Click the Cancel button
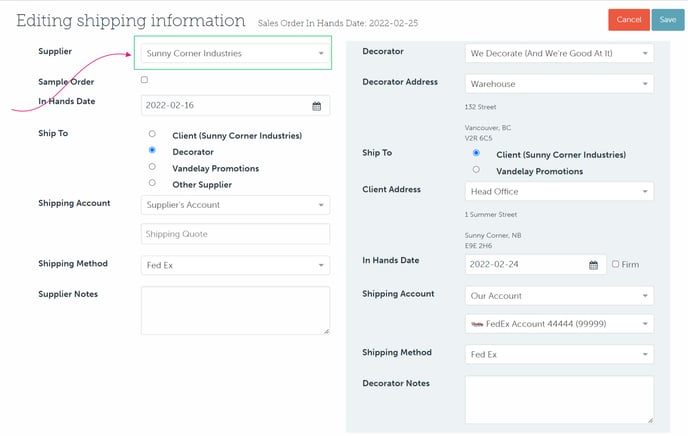Image resolution: width=688 pixels, height=436 pixels. pos(628,19)
